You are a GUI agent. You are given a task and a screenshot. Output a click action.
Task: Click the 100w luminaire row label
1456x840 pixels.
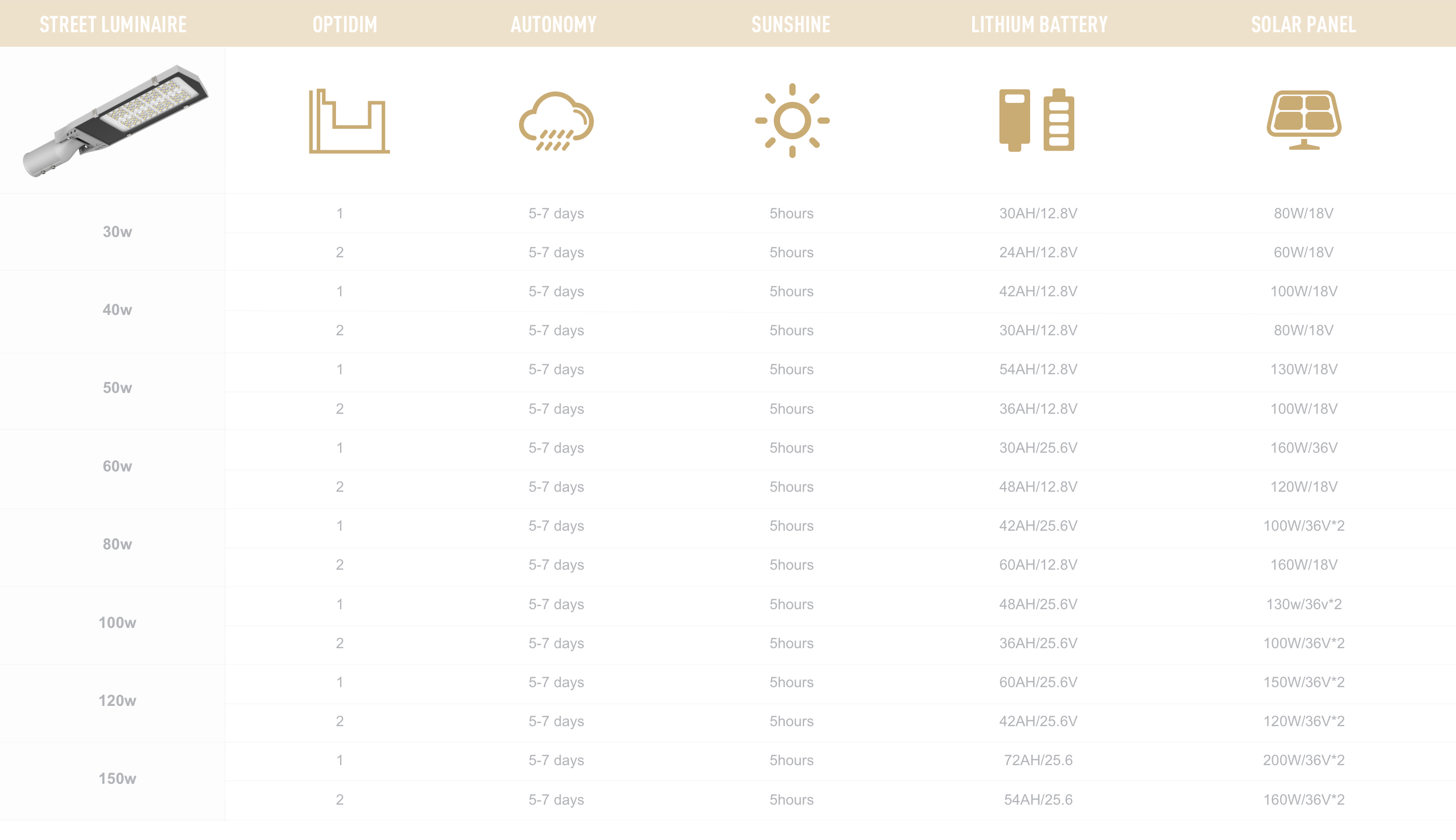[x=117, y=623]
